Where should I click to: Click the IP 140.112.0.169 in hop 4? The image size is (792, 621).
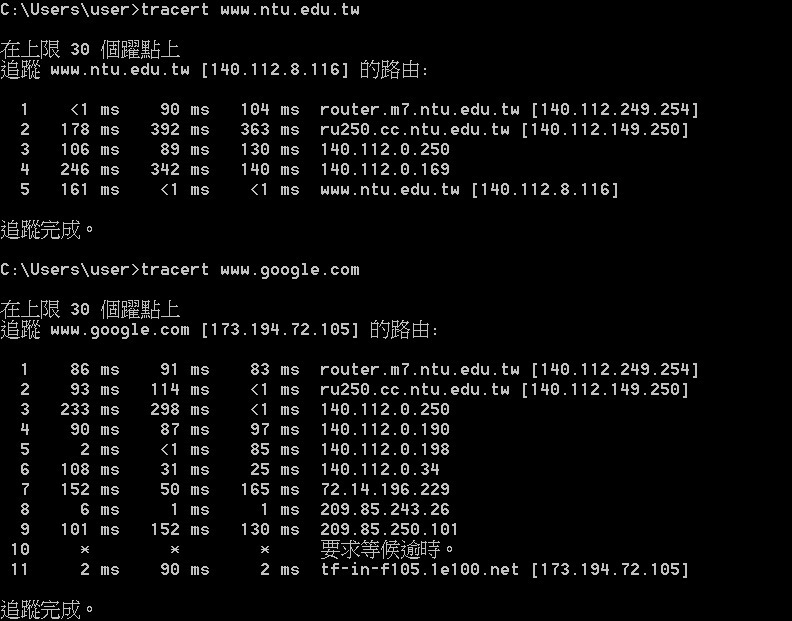[385, 170]
